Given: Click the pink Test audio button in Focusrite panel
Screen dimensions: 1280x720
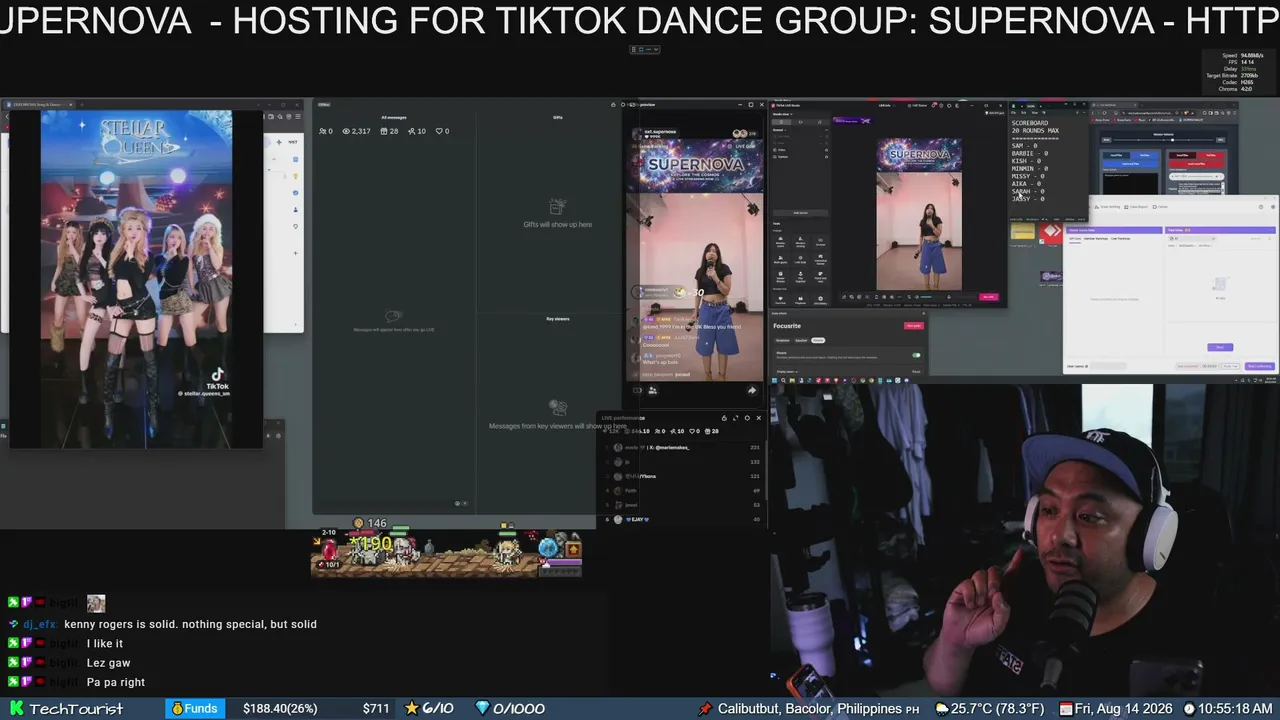Looking at the screenshot, I should pyautogui.click(x=913, y=326).
